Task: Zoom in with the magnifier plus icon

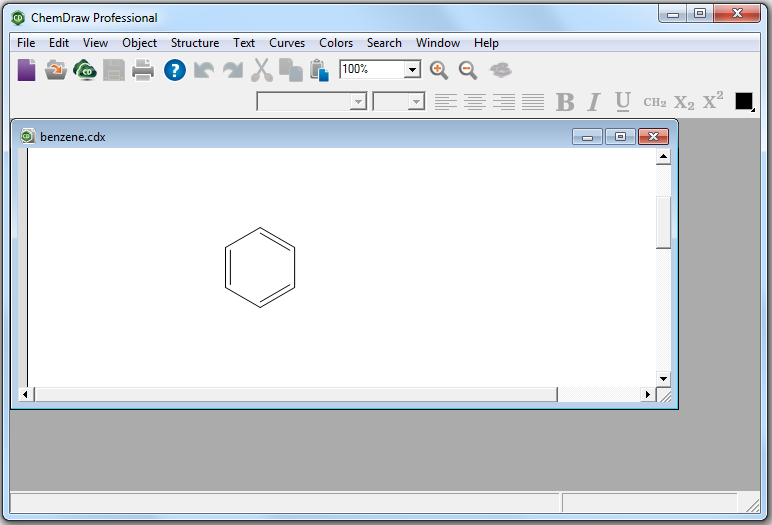Action: coord(439,70)
